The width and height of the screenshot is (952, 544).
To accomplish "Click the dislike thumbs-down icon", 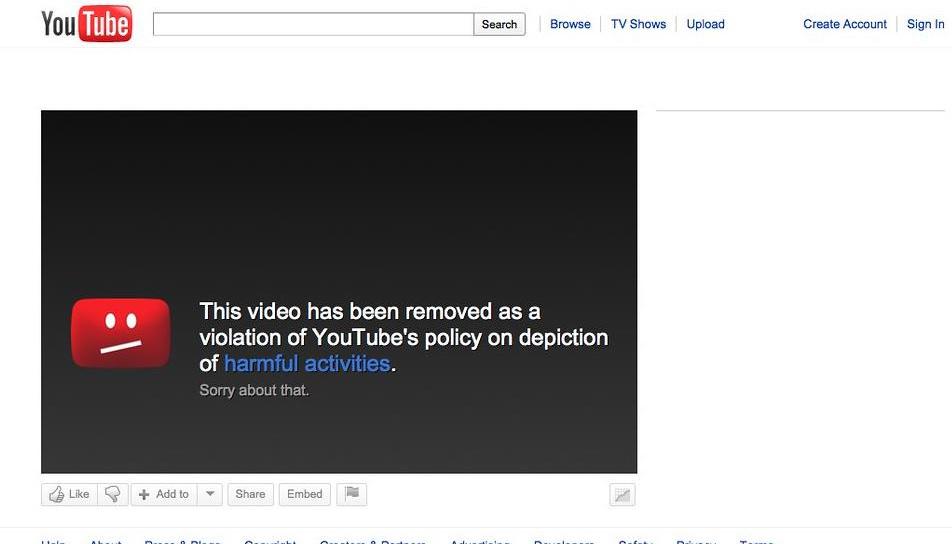I will point(113,494).
